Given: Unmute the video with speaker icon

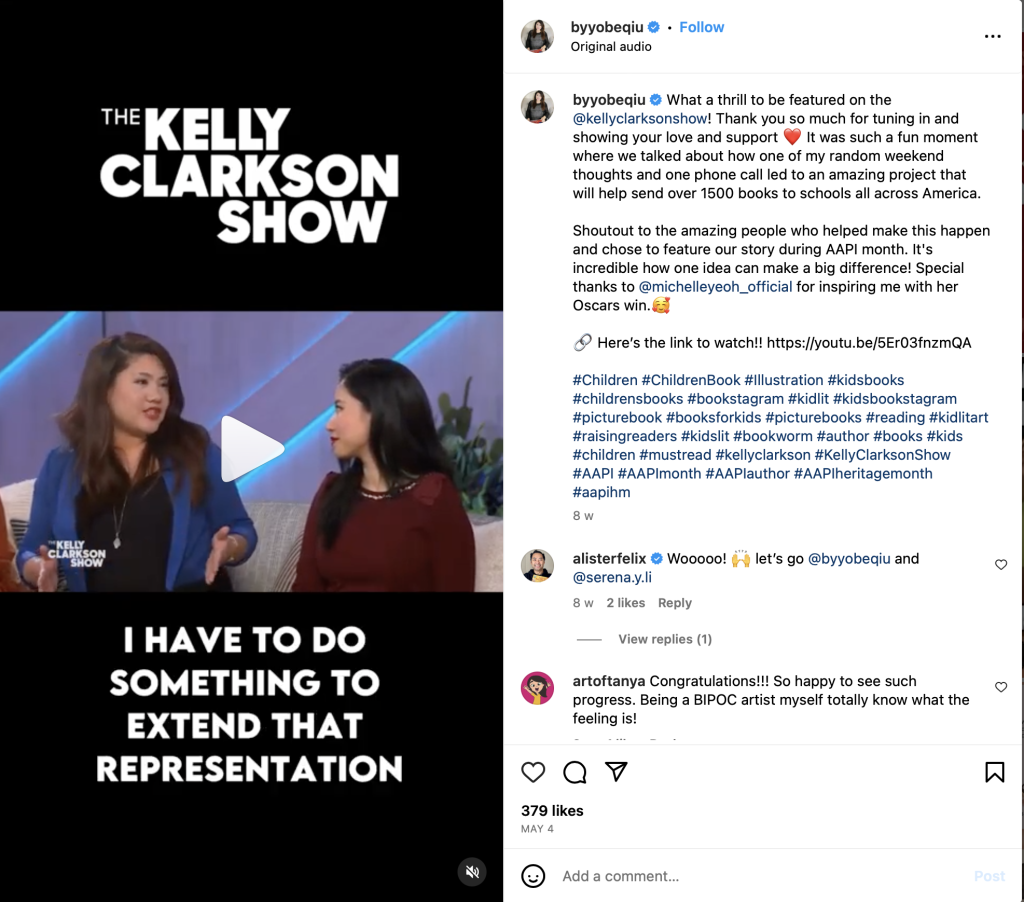Looking at the screenshot, I should coord(472,872).
